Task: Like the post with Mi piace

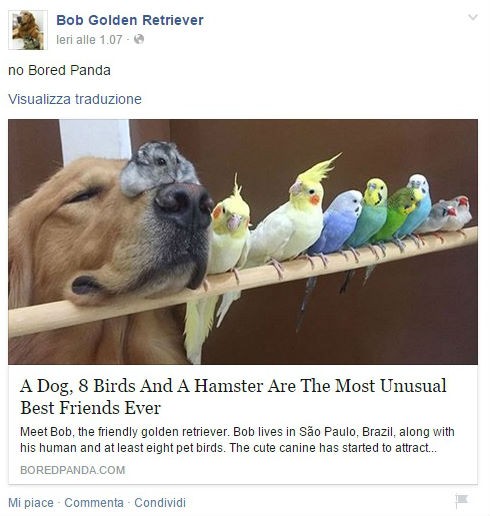Action: tap(31, 503)
